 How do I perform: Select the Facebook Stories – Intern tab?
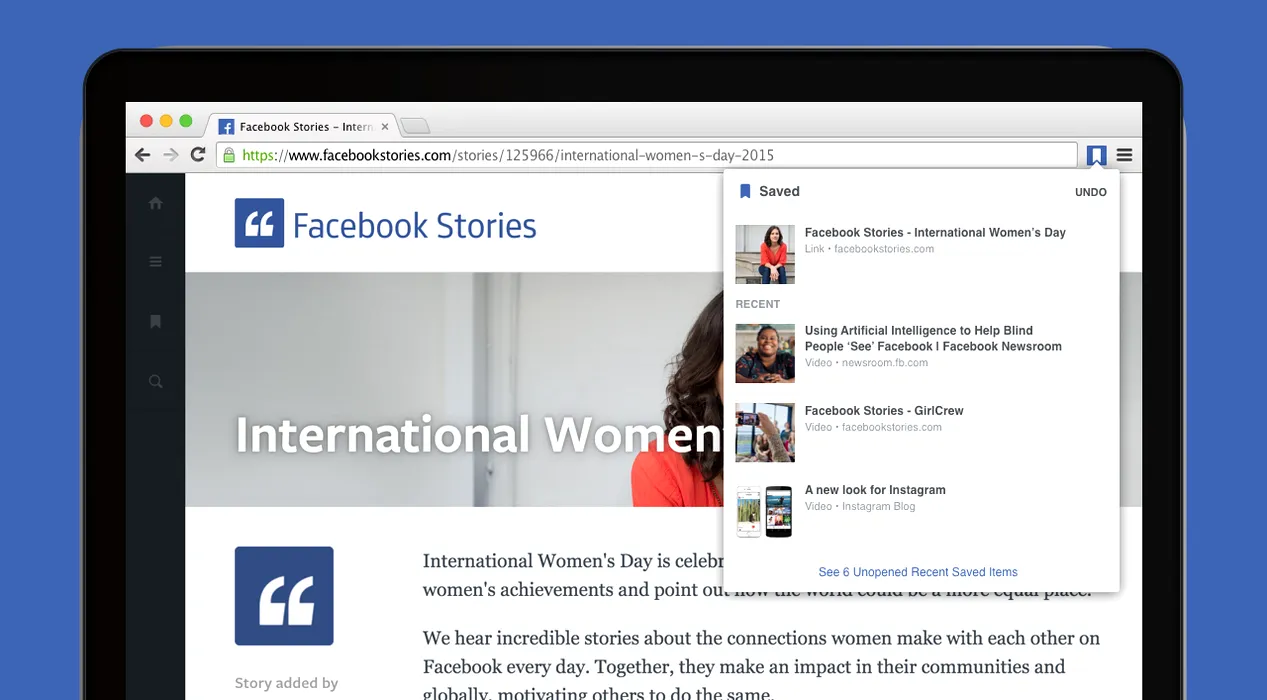304,126
